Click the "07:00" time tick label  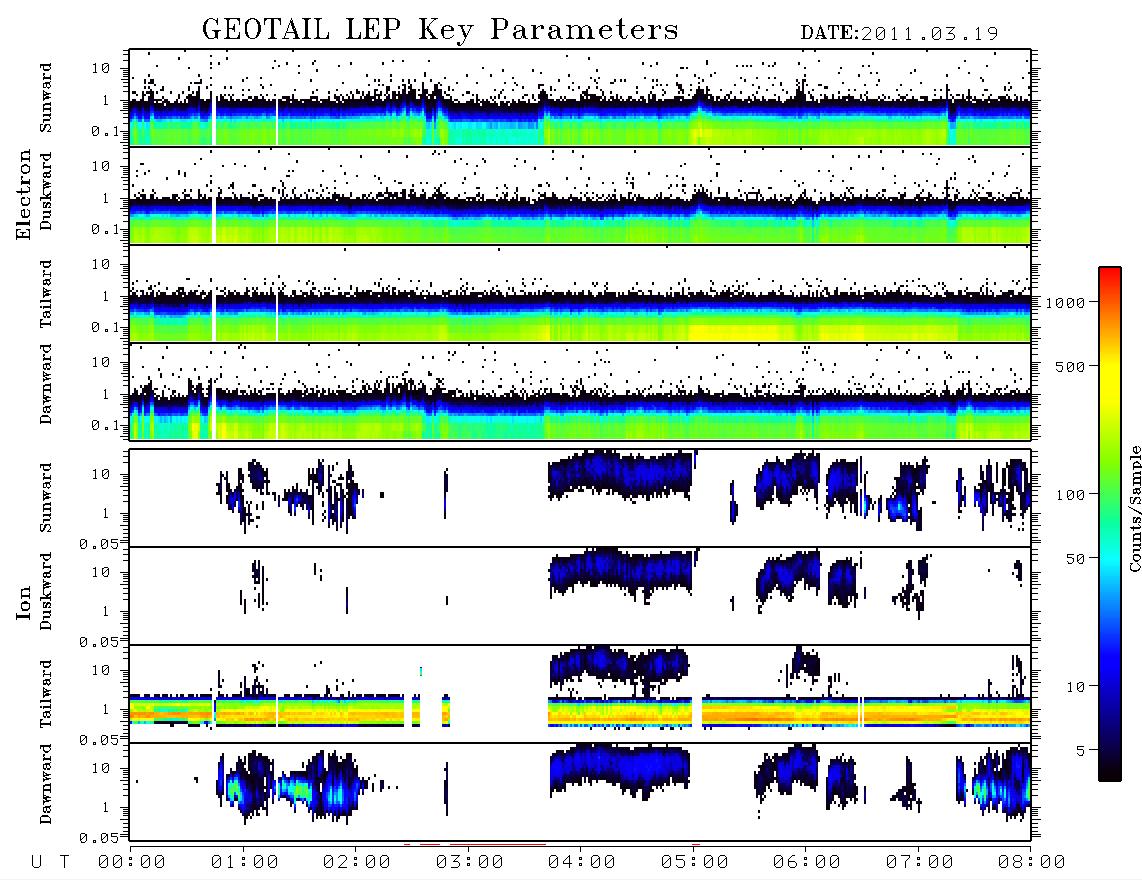920,863
